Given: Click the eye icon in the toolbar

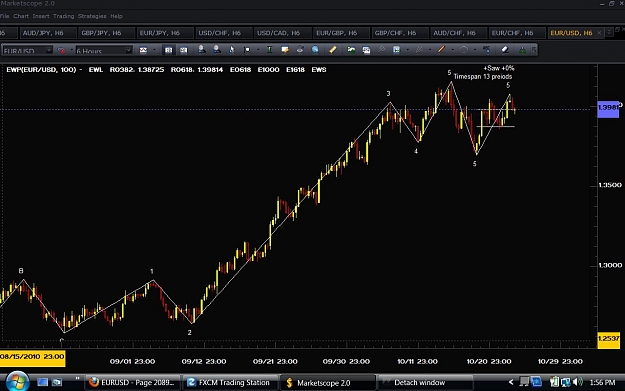Looking at the screenshot, I should click(300, 49).
